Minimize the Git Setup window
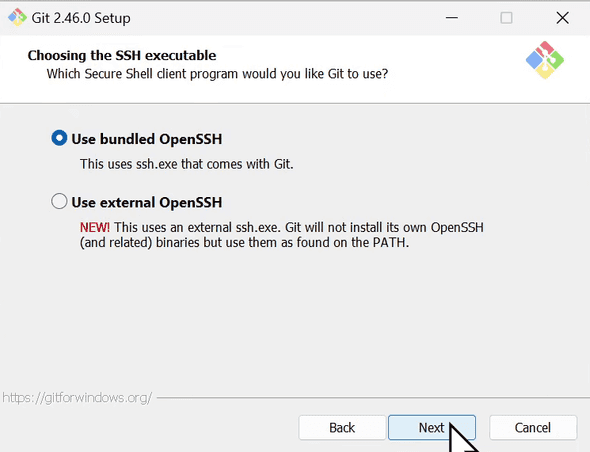 click(452, 18)
